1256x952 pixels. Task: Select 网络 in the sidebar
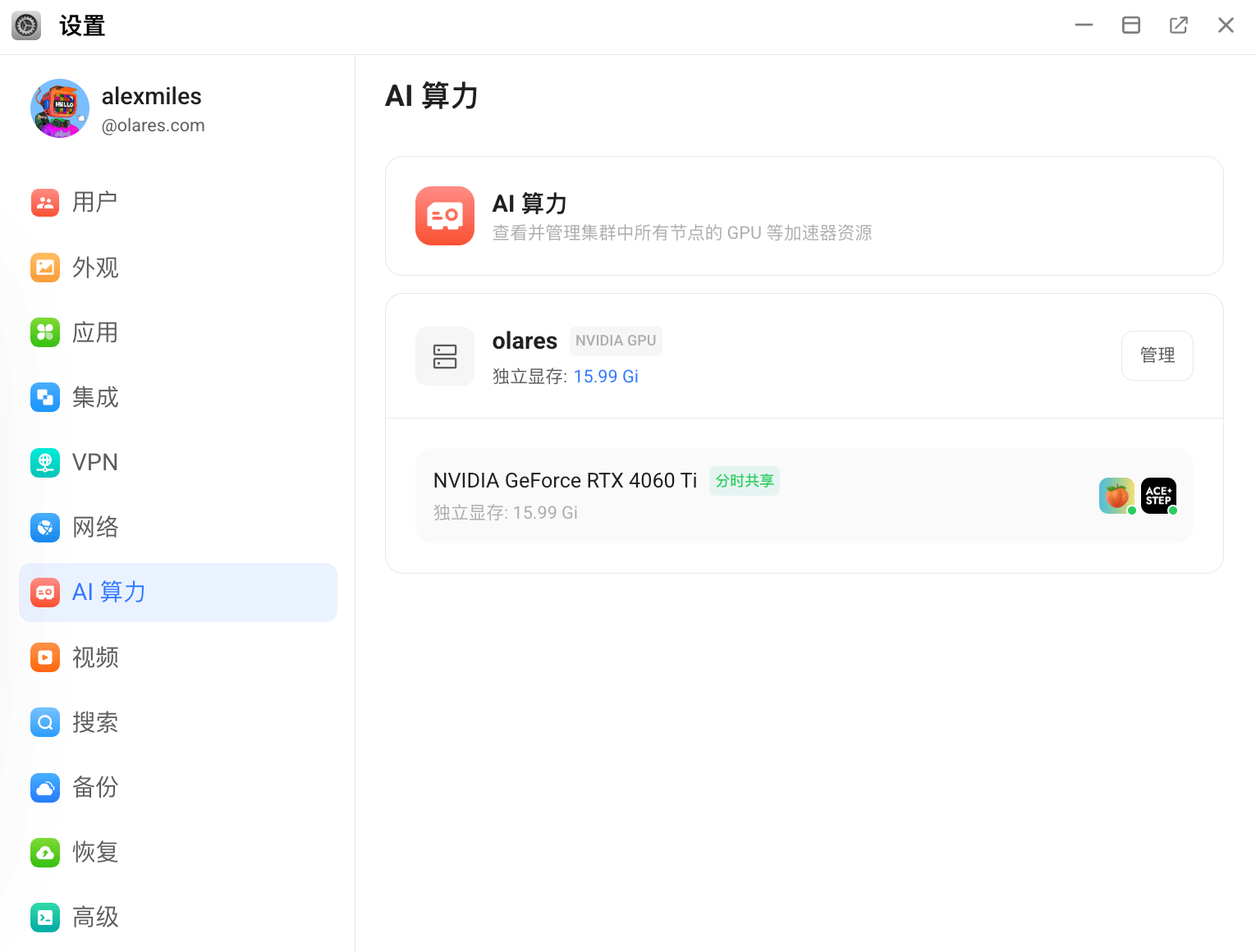point(178,527)
